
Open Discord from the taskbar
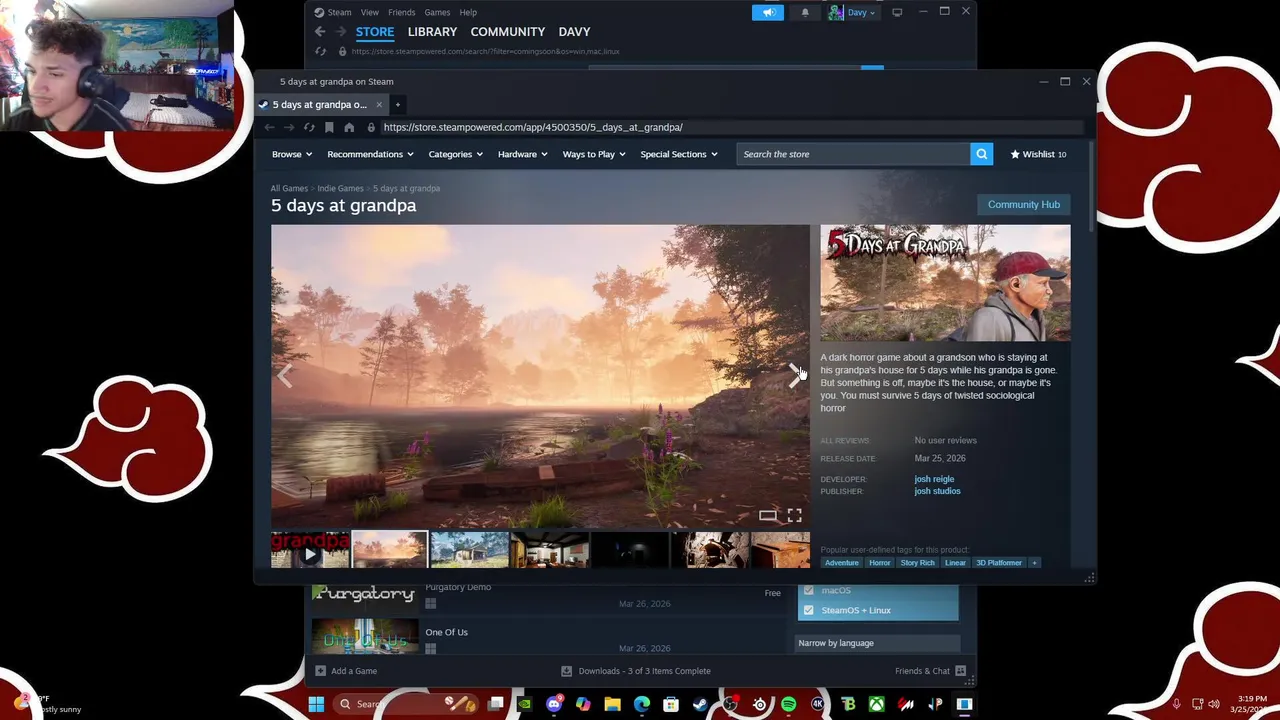click(554, 704)
